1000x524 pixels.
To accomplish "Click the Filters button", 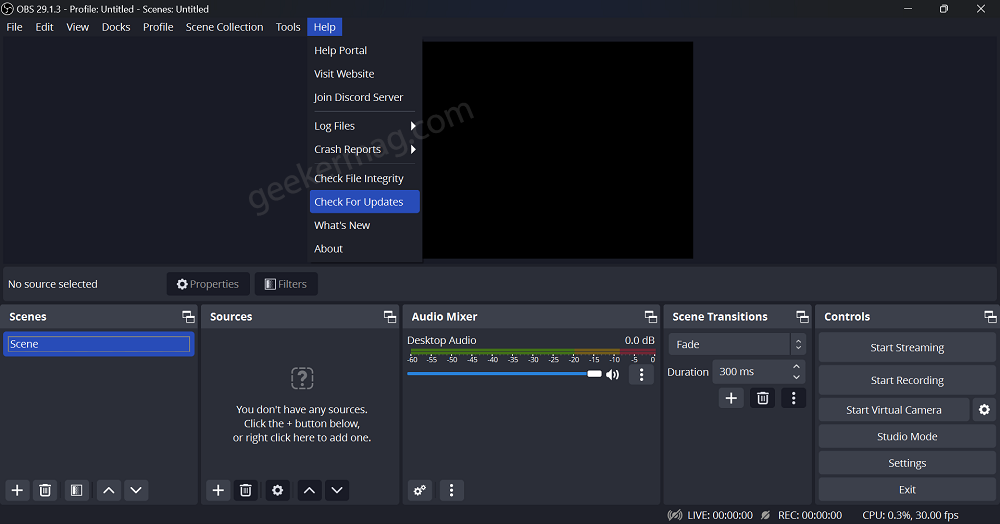I will pyautogui.click(x=286, y=284).
